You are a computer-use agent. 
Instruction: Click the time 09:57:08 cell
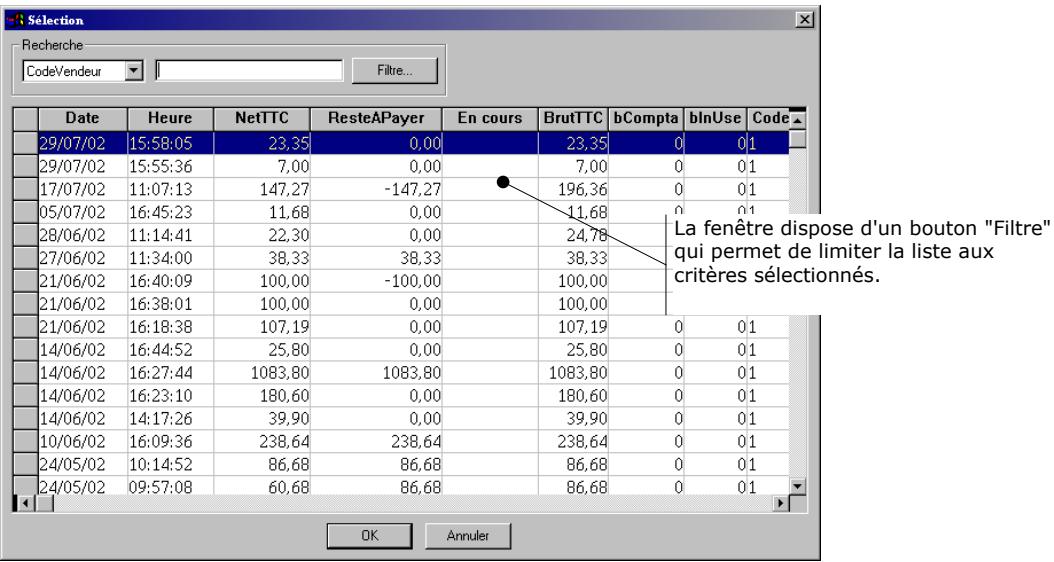(170, 486)
